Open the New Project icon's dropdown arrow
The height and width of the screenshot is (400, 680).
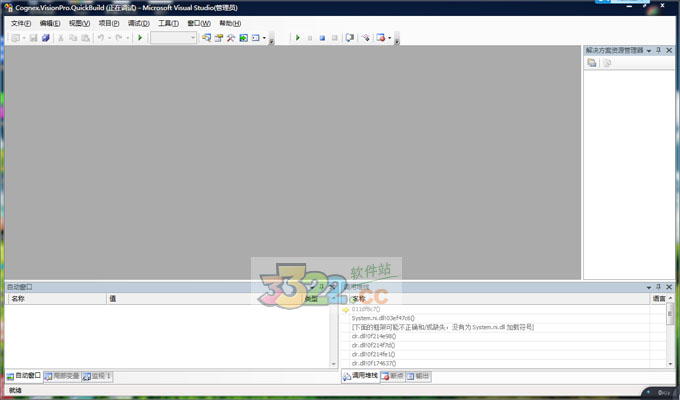point(24,38)
